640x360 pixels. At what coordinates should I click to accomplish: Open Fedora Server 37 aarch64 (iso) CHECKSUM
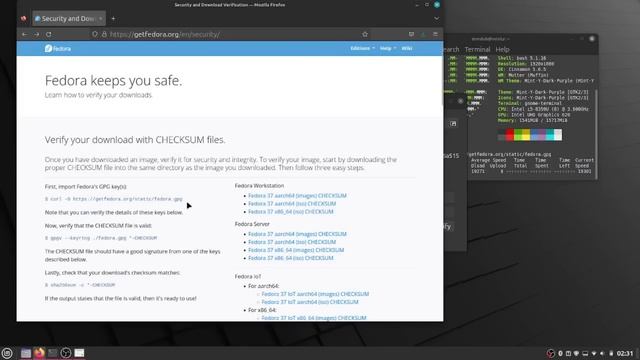[x=292, y=242]
